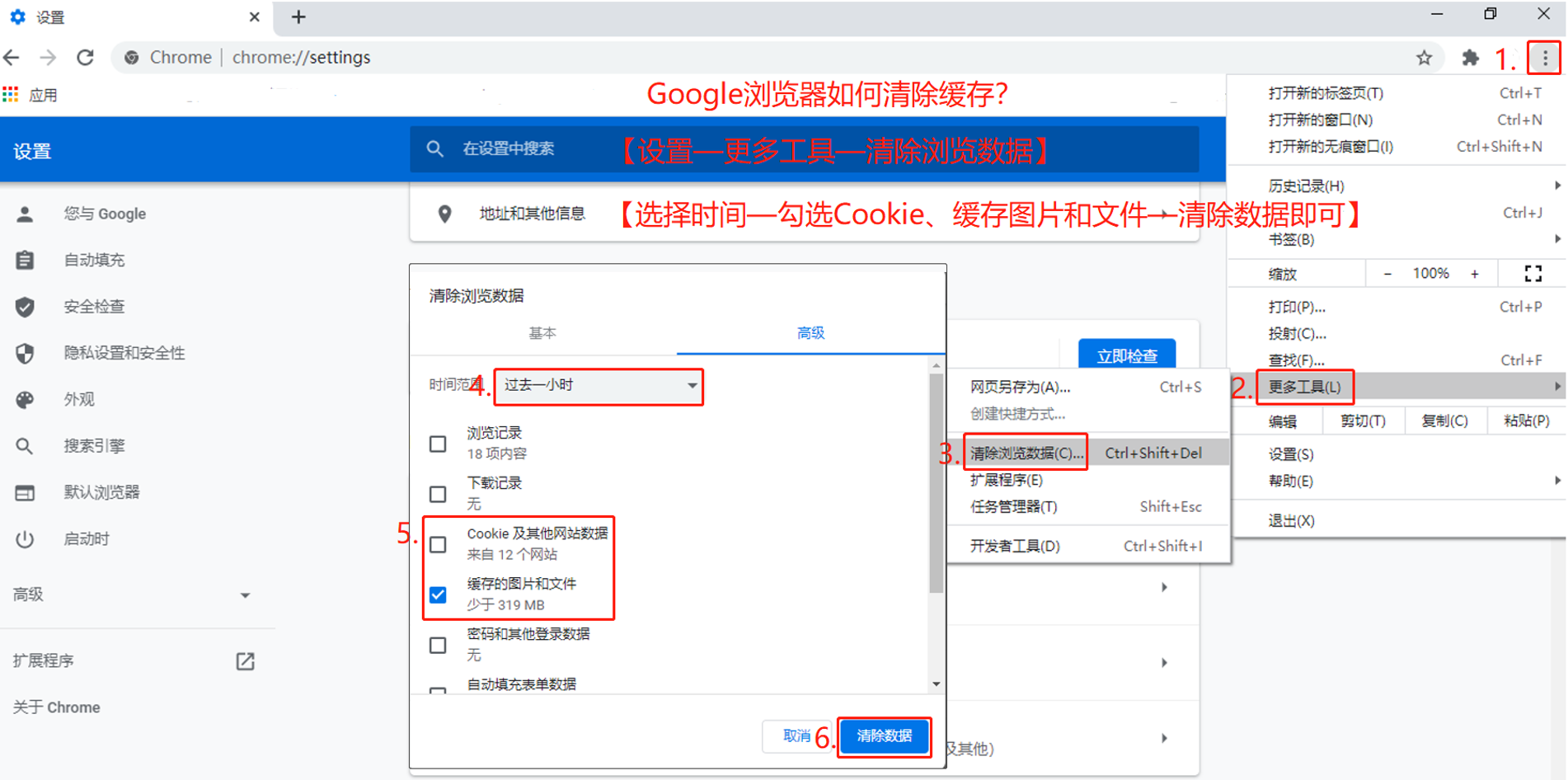Select 打开新的无痕窗口(I) from the menu
The image size is (1568, 780).
tap(1397, 147)
